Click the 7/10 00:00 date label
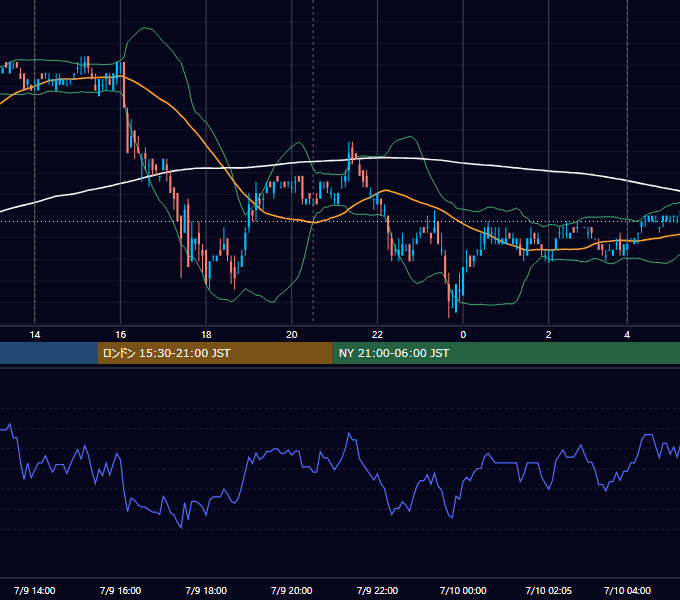This screenshot has height=600, width=680. 463,590
